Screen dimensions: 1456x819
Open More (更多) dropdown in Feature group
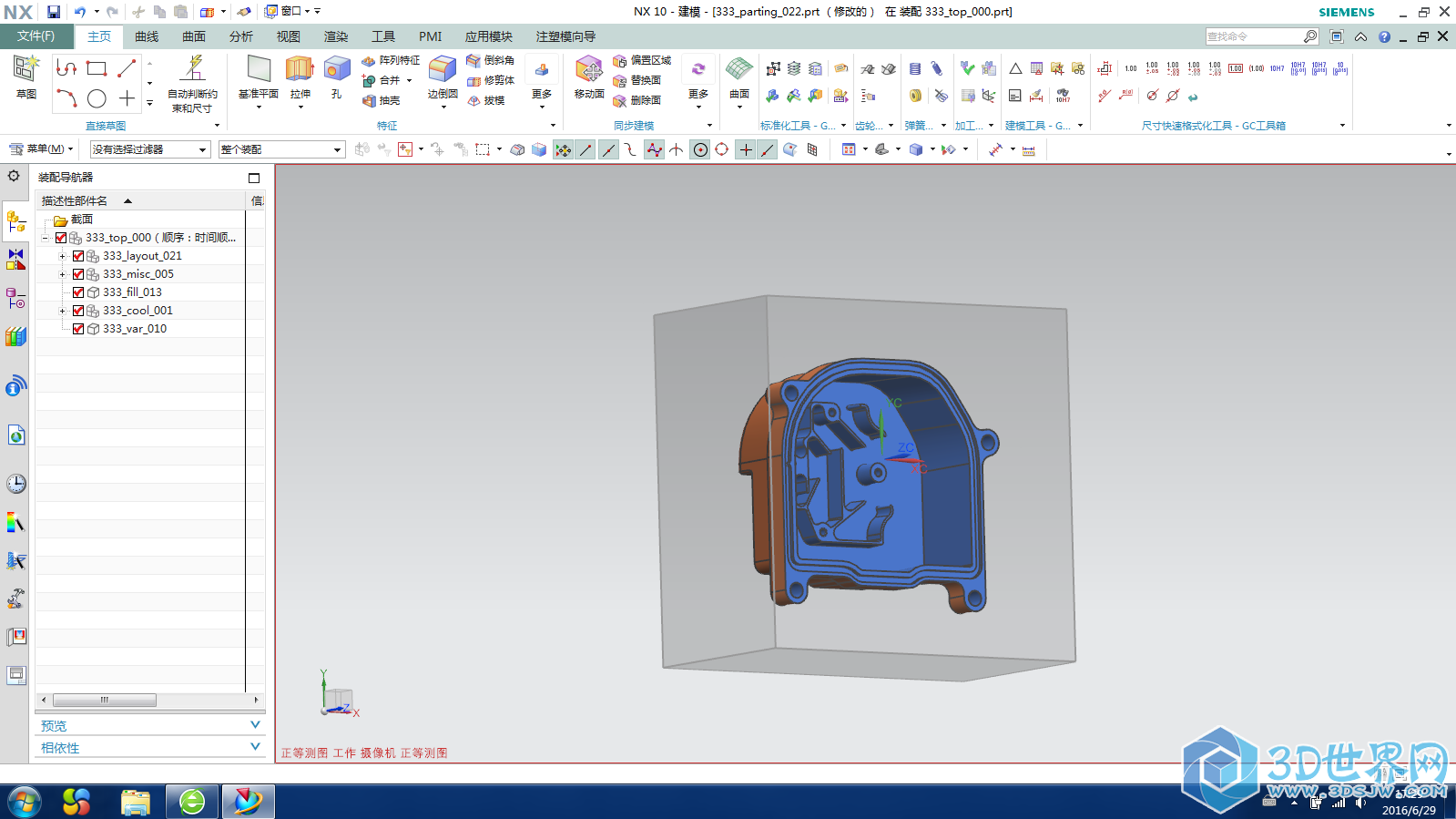[x=542, y=82]
